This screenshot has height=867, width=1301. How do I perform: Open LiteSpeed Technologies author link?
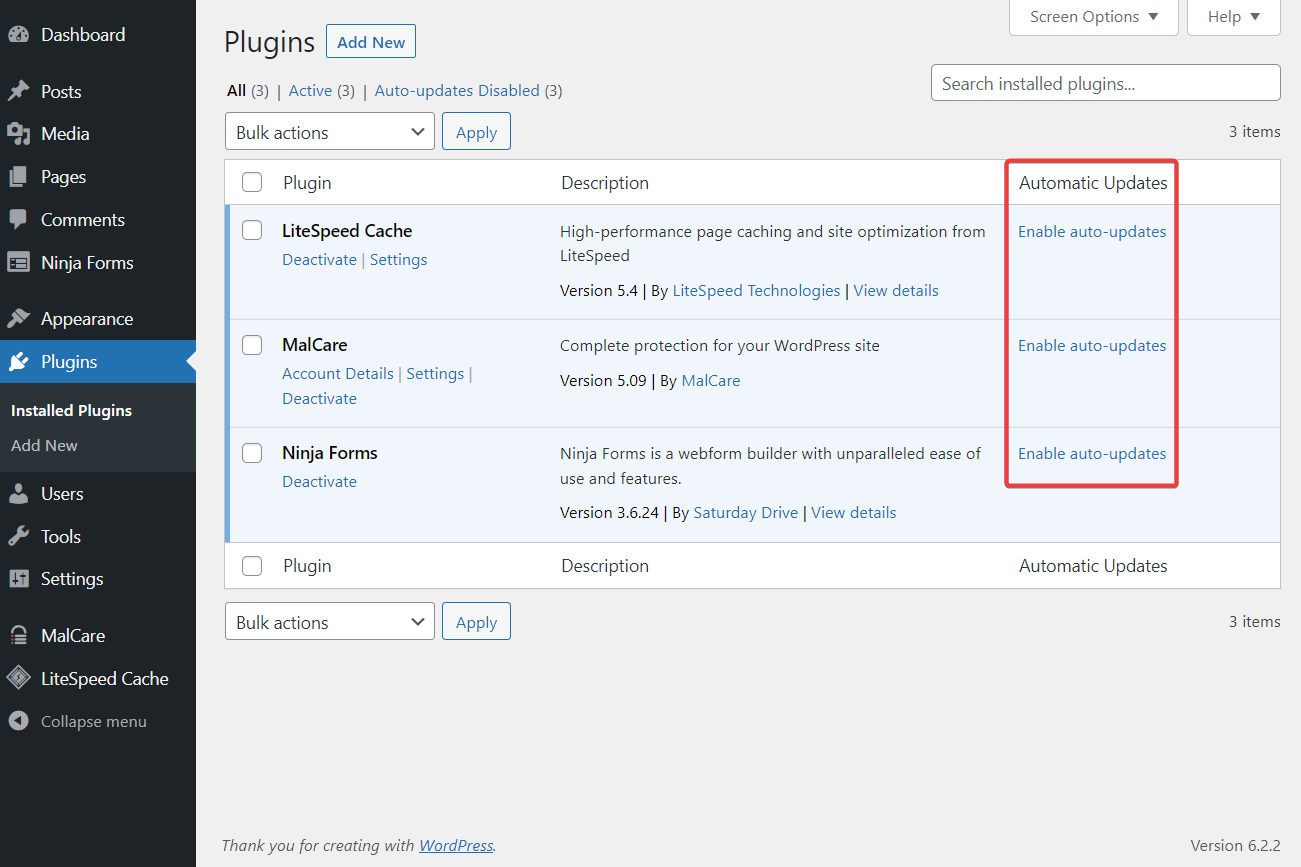click(x=756, y=291)
